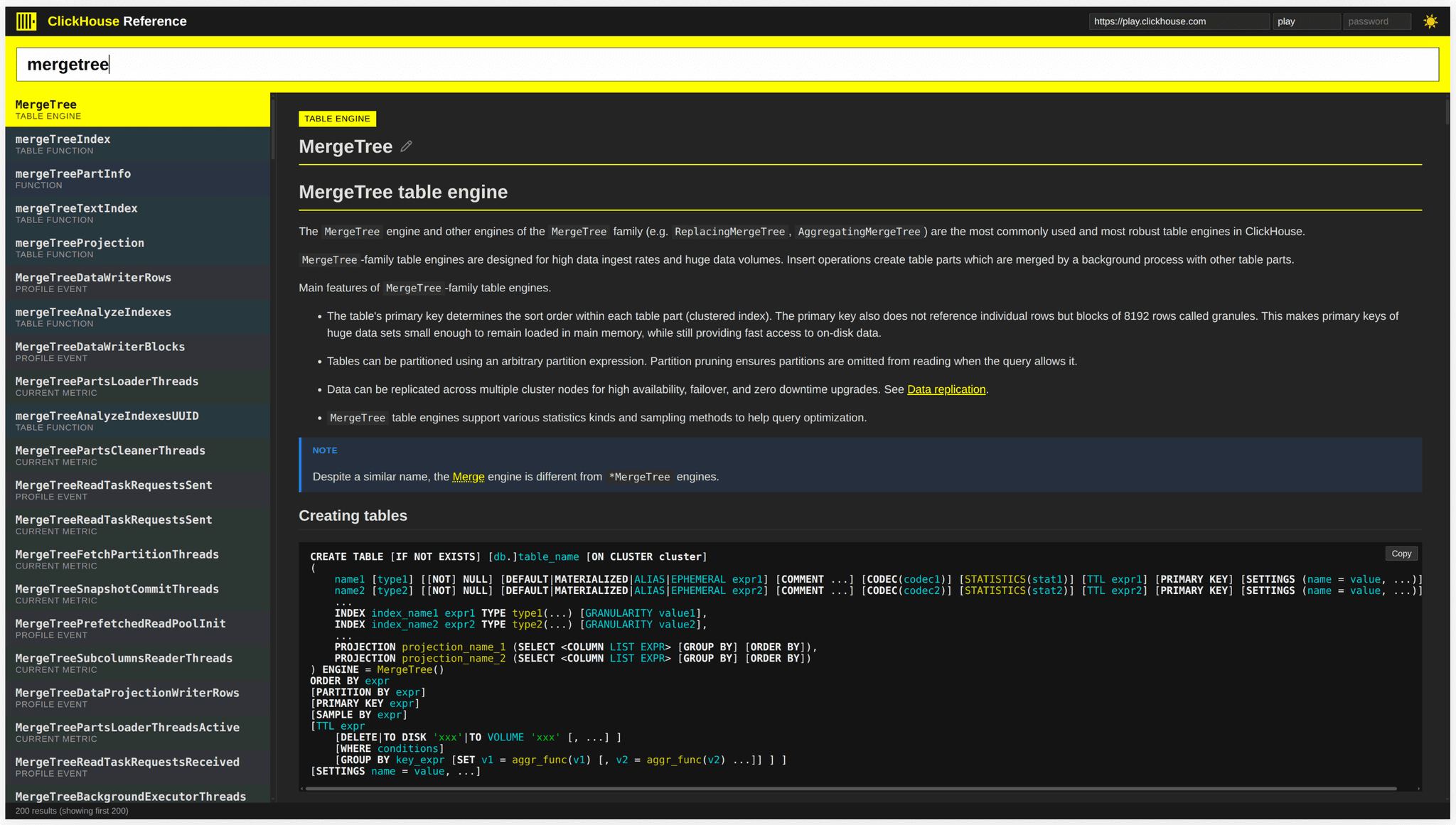The width and height of the screenshot is (1456, 825).
Task: Click the mergetree search box
Action: pos(727,65)
